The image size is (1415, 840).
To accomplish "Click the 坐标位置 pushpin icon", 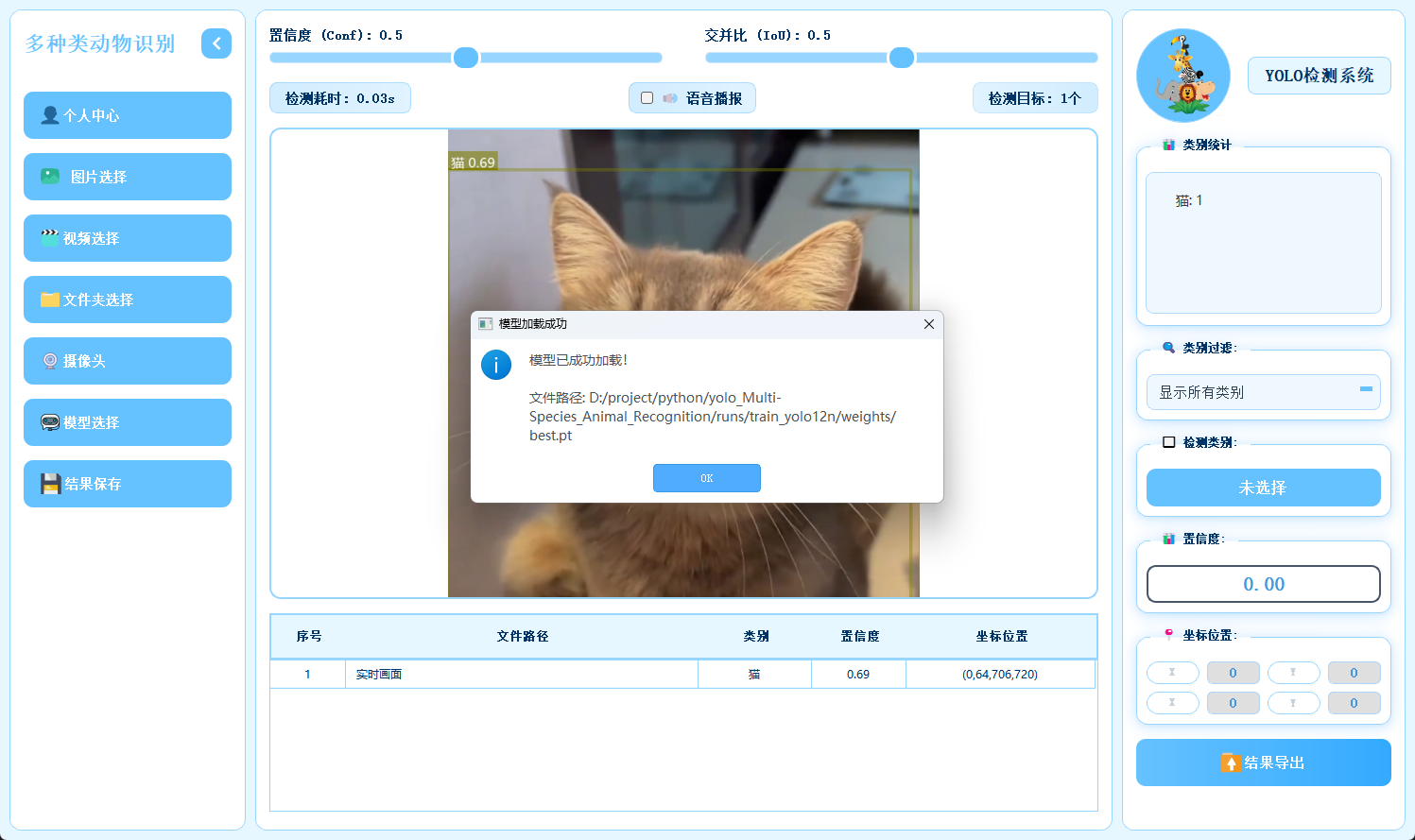I will 1169,635.
